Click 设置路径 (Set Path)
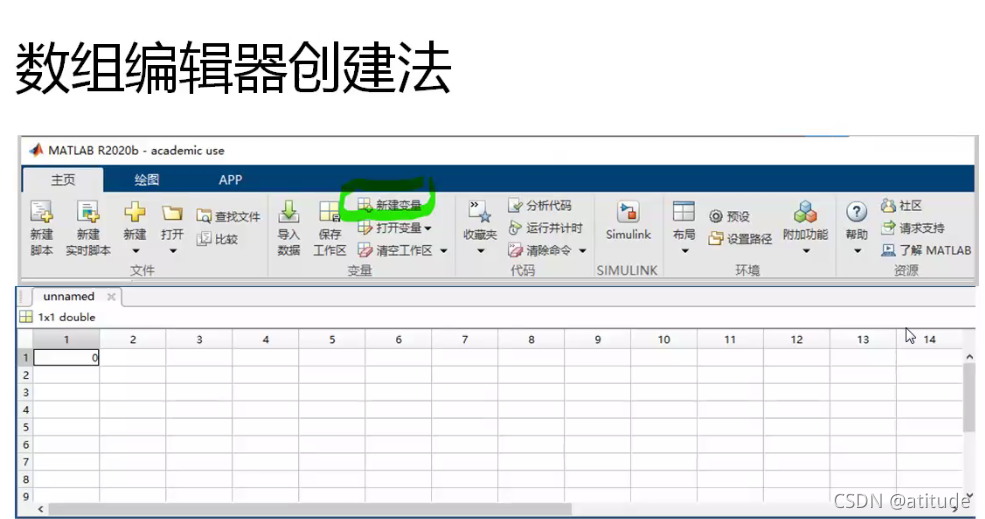Screen dimensions: 985x519 click(740, 239)
